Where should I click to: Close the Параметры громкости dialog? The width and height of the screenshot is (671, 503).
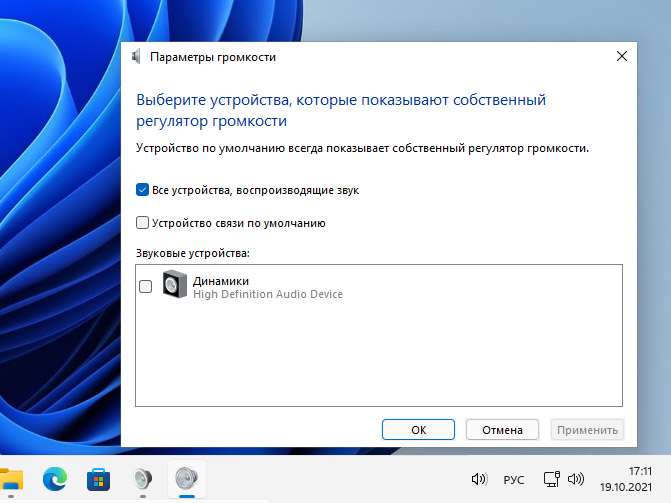point(622,56)
